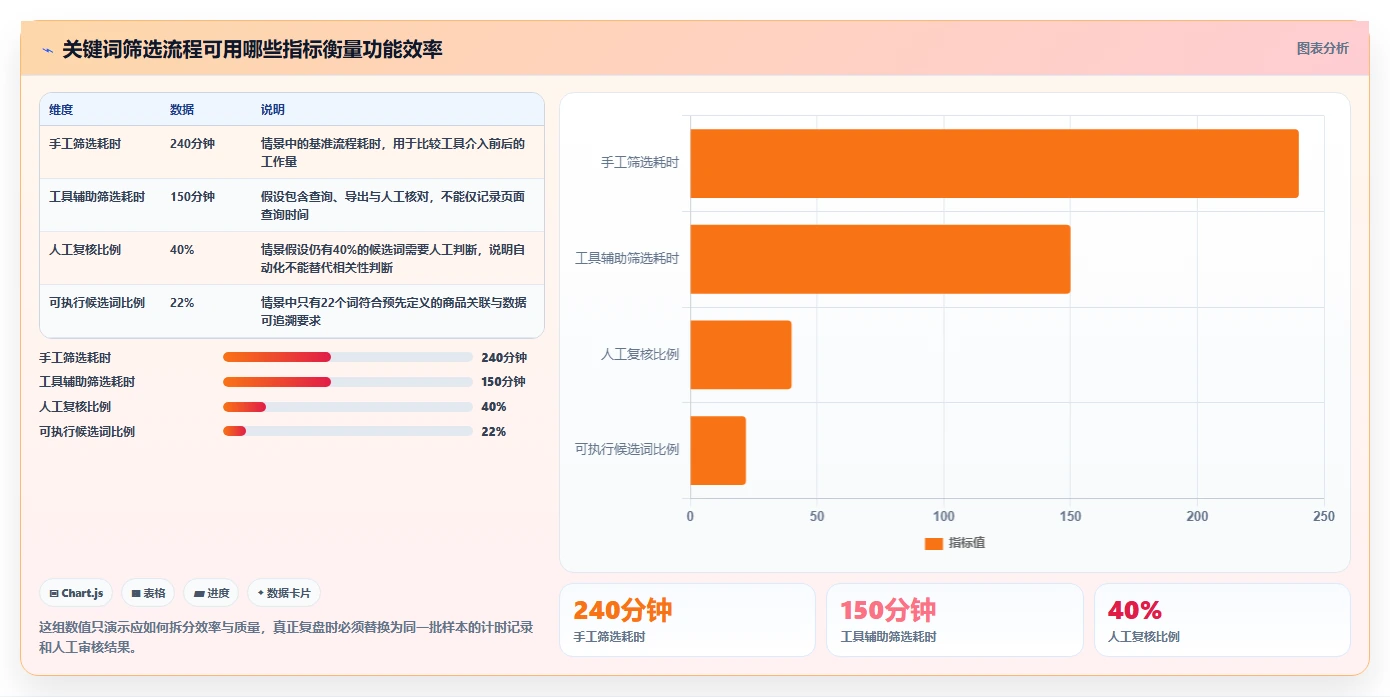1390x697 pixels.
Task: Open the 240分钟 手工筛选耗时 data card
Action: (x=688, y=620)
